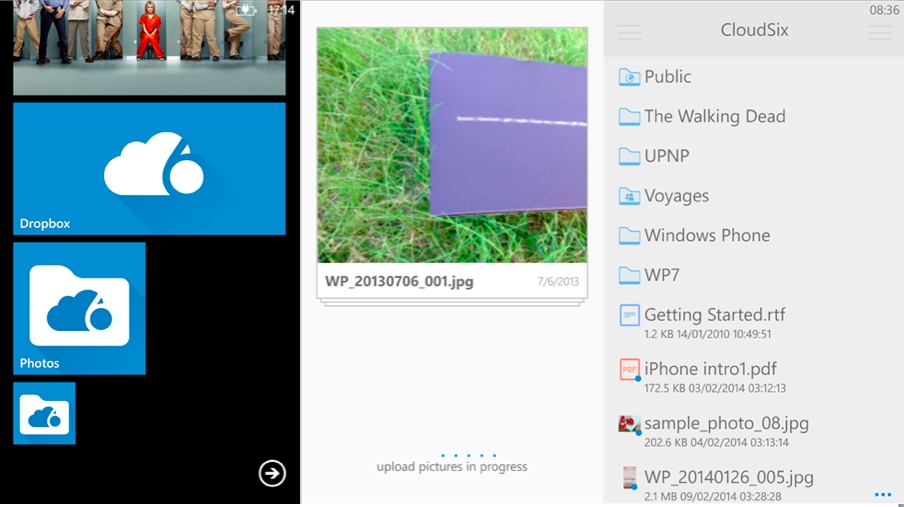This screenshot has height=507, width=904.
Task: Tap The Walking Dead folder icon
Action: click(x=629, y=117)
